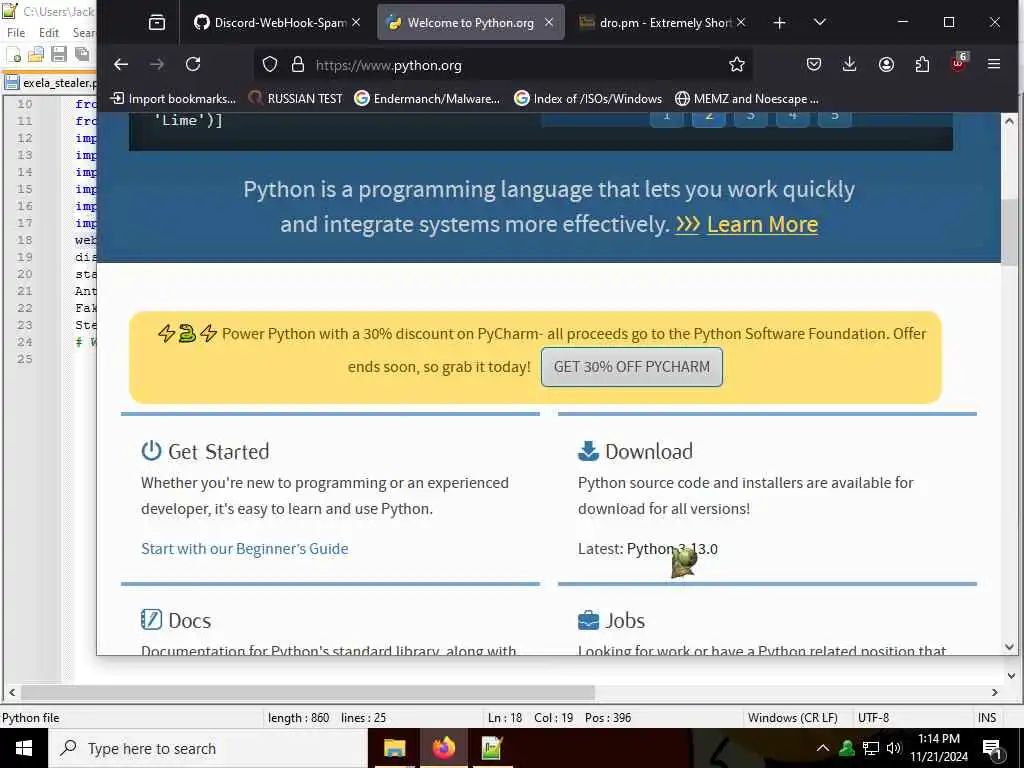Open the Endermanch/Malware bookmark
Viewport: 1024px width, 768px height.
pos(427,99)
